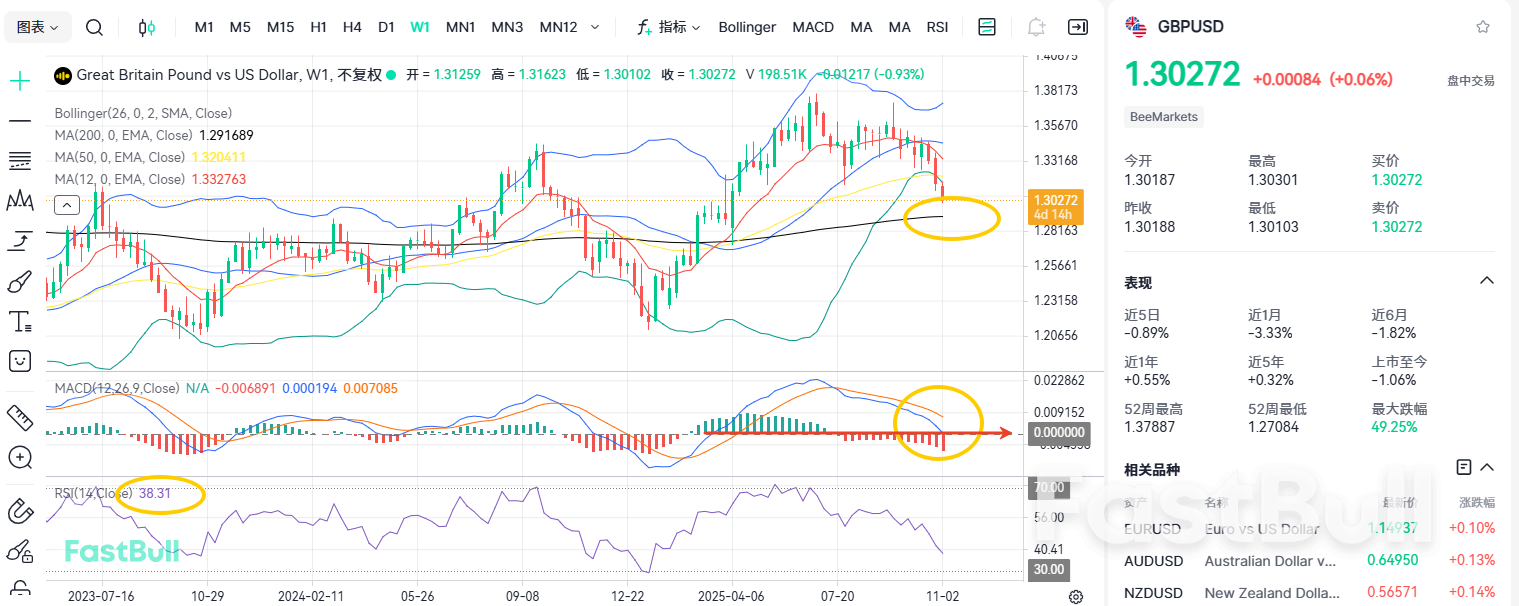Toggle the drawing lock tool
This screenshot has height=606, width=1519.
click(x=19, y=590)
